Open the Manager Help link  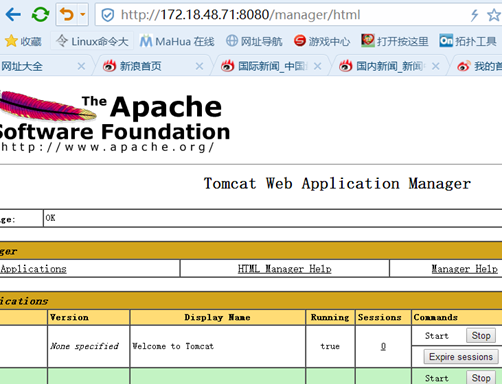click(x=465, y=269)
